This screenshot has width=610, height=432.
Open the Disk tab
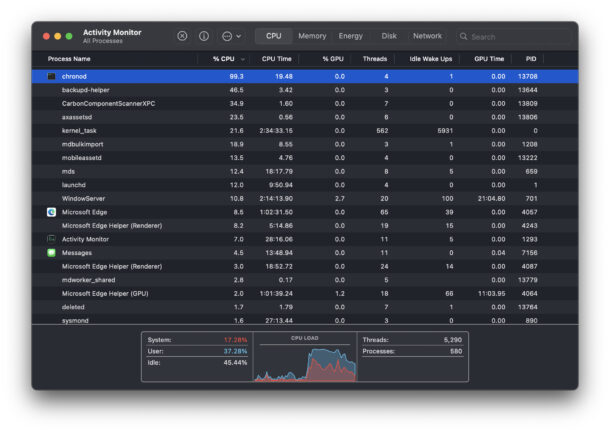(389, 36)
